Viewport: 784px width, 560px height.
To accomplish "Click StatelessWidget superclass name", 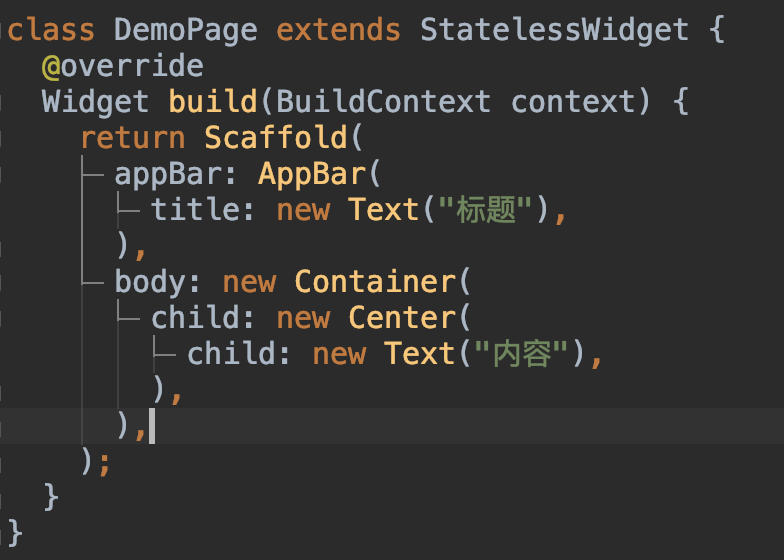I will pyautogui.click(x=554, y=31).
